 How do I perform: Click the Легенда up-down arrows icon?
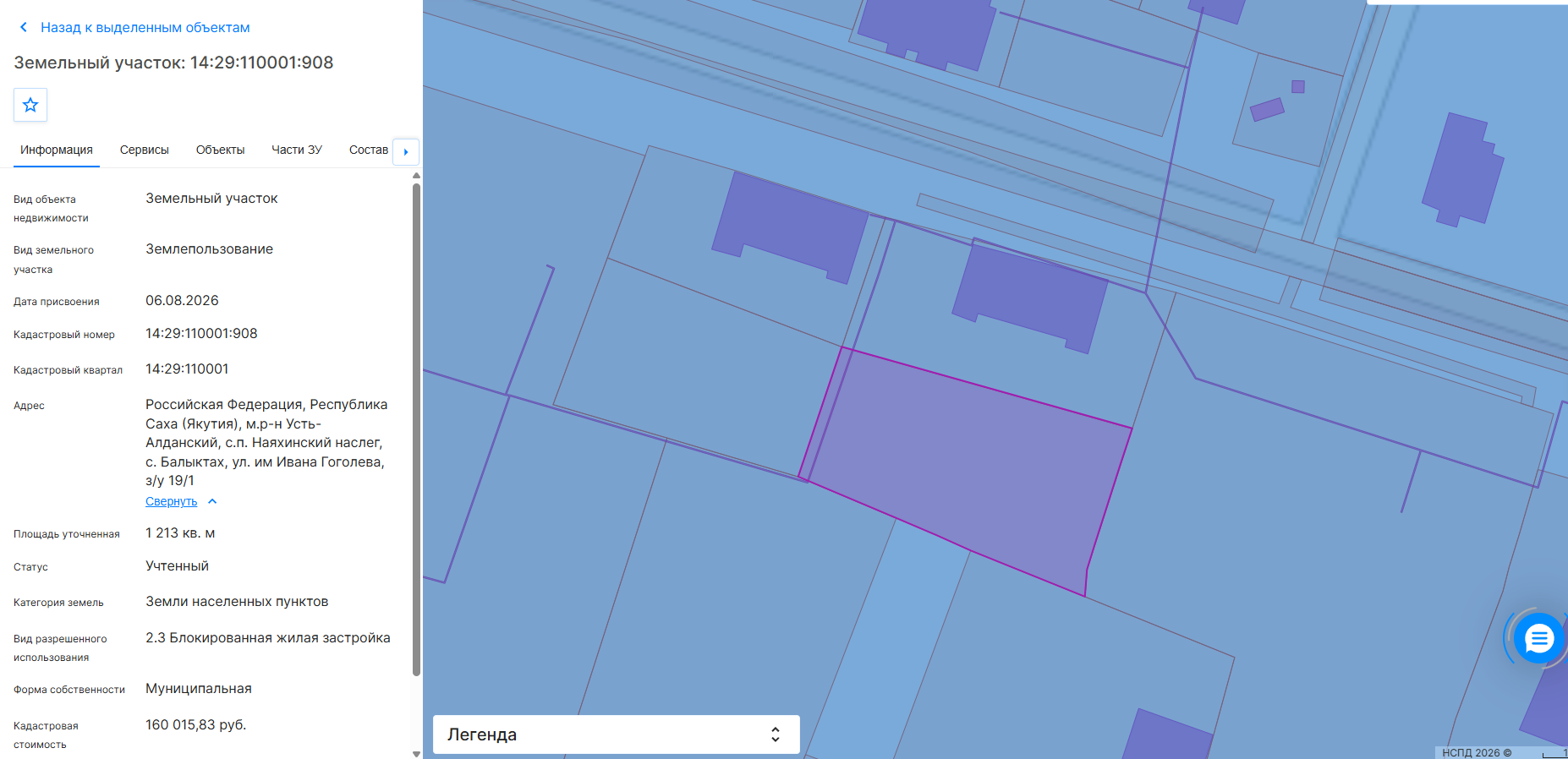point(775,734)
